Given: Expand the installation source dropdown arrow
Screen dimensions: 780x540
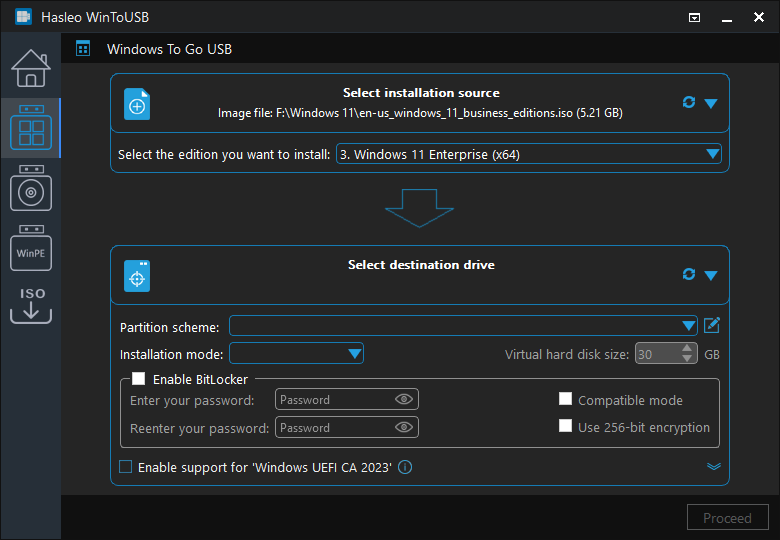Looking at the screenshot, I should [711, 103].
